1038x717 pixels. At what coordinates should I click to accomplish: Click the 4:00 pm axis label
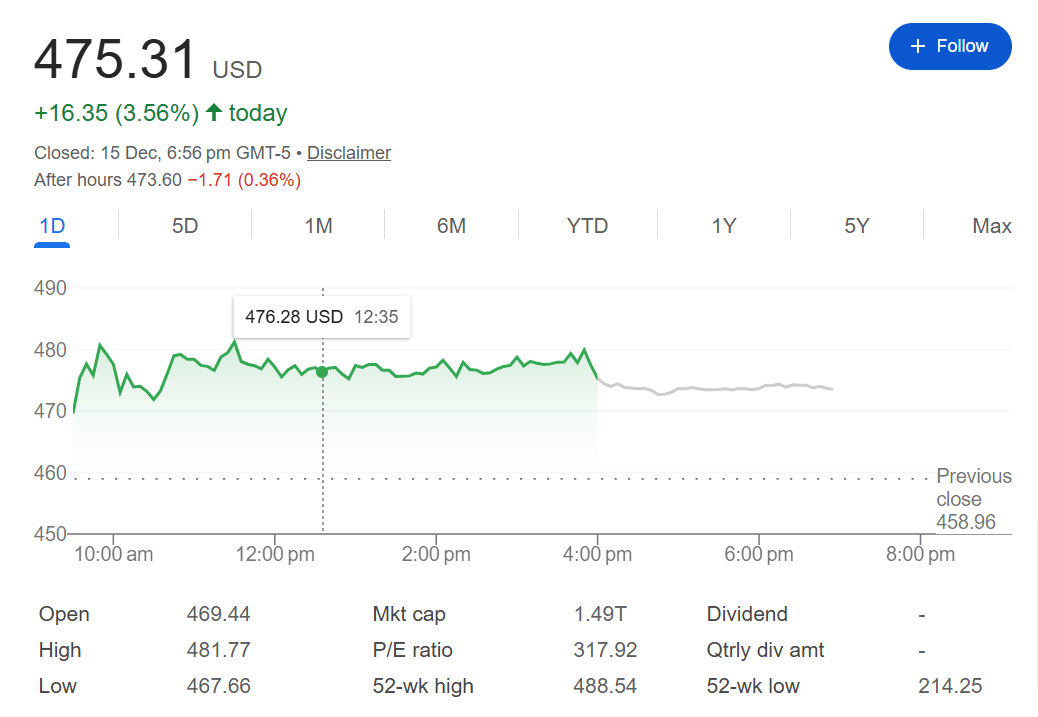click(597, 554)
